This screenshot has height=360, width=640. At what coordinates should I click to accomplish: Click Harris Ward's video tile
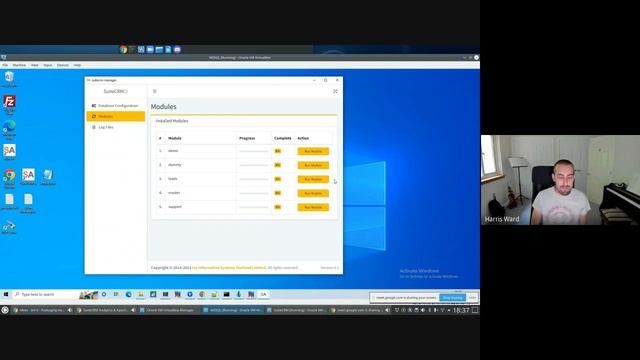(560, 180)
